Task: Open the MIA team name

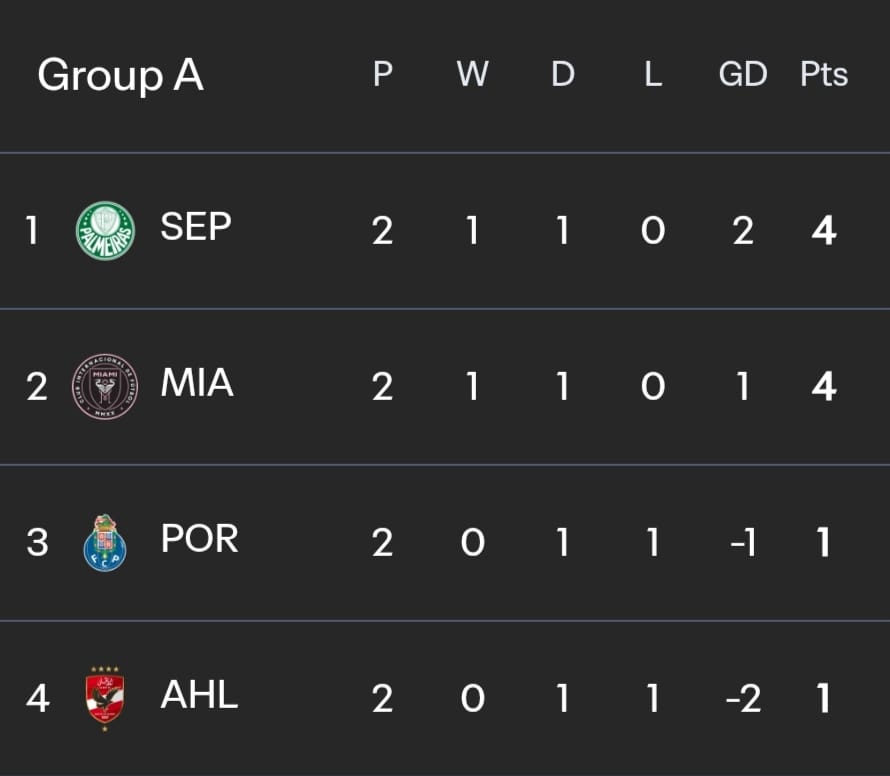Action: 197,382
